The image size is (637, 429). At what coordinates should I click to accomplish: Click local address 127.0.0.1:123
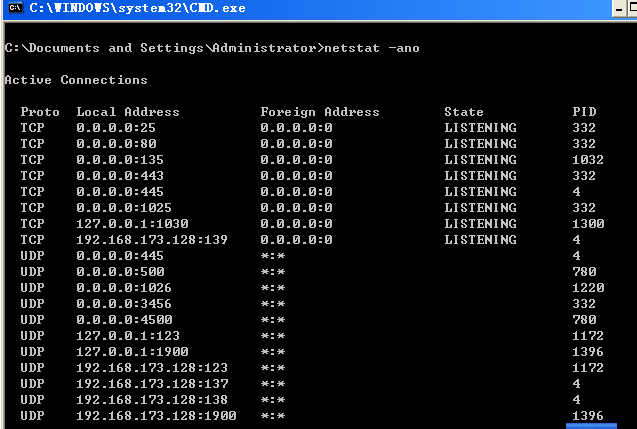(128, 336)
